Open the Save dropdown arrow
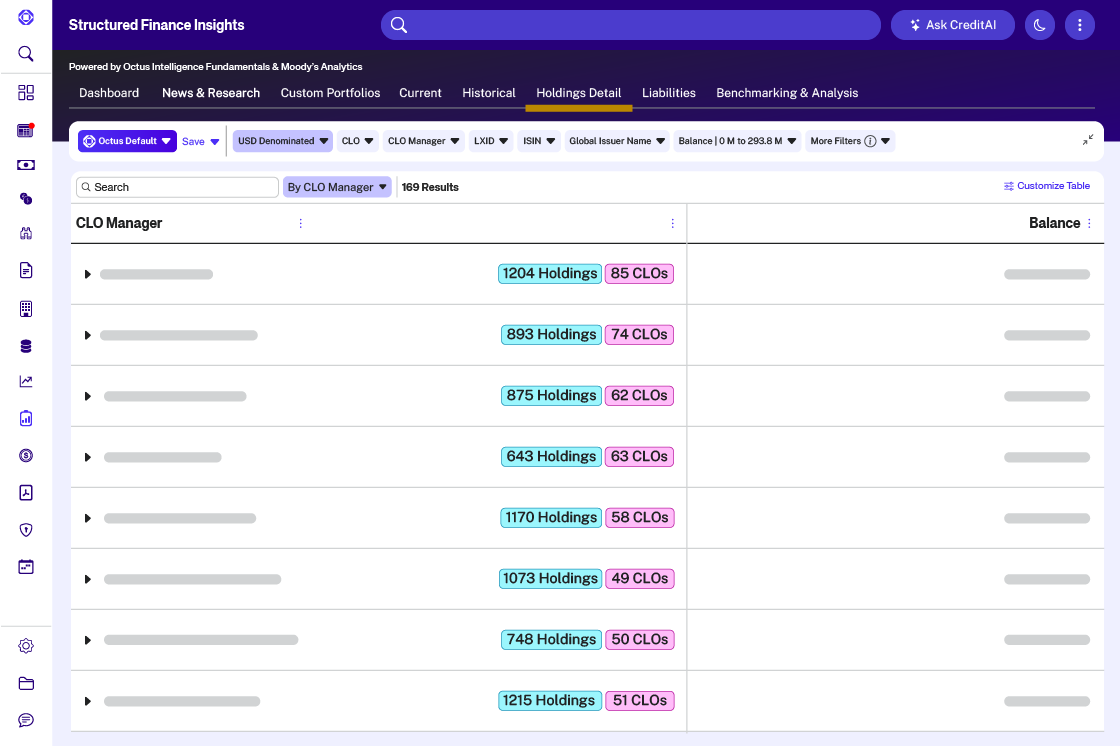Viewport: 1120px width, 746px height. point(215,141)
